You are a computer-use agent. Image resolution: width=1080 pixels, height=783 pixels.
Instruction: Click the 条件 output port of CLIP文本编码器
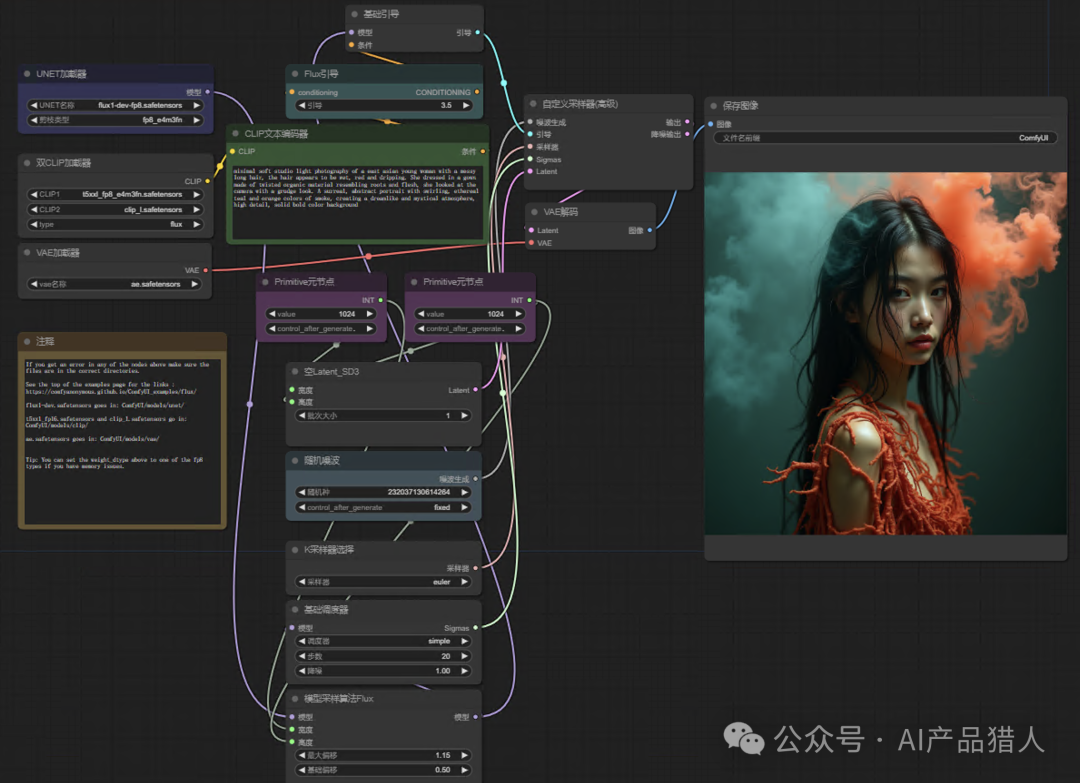pyautogui.click(x=482, y=151)
